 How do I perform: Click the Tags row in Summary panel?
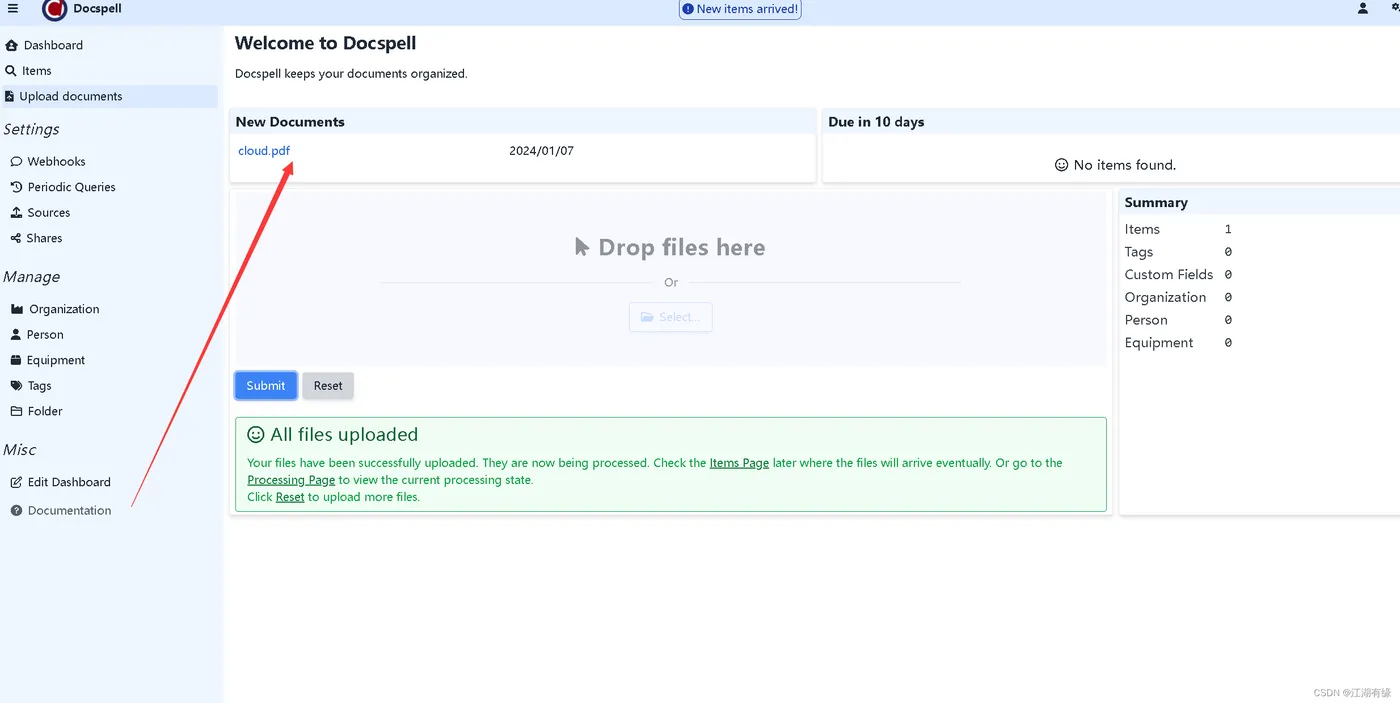coord(1180,252)
